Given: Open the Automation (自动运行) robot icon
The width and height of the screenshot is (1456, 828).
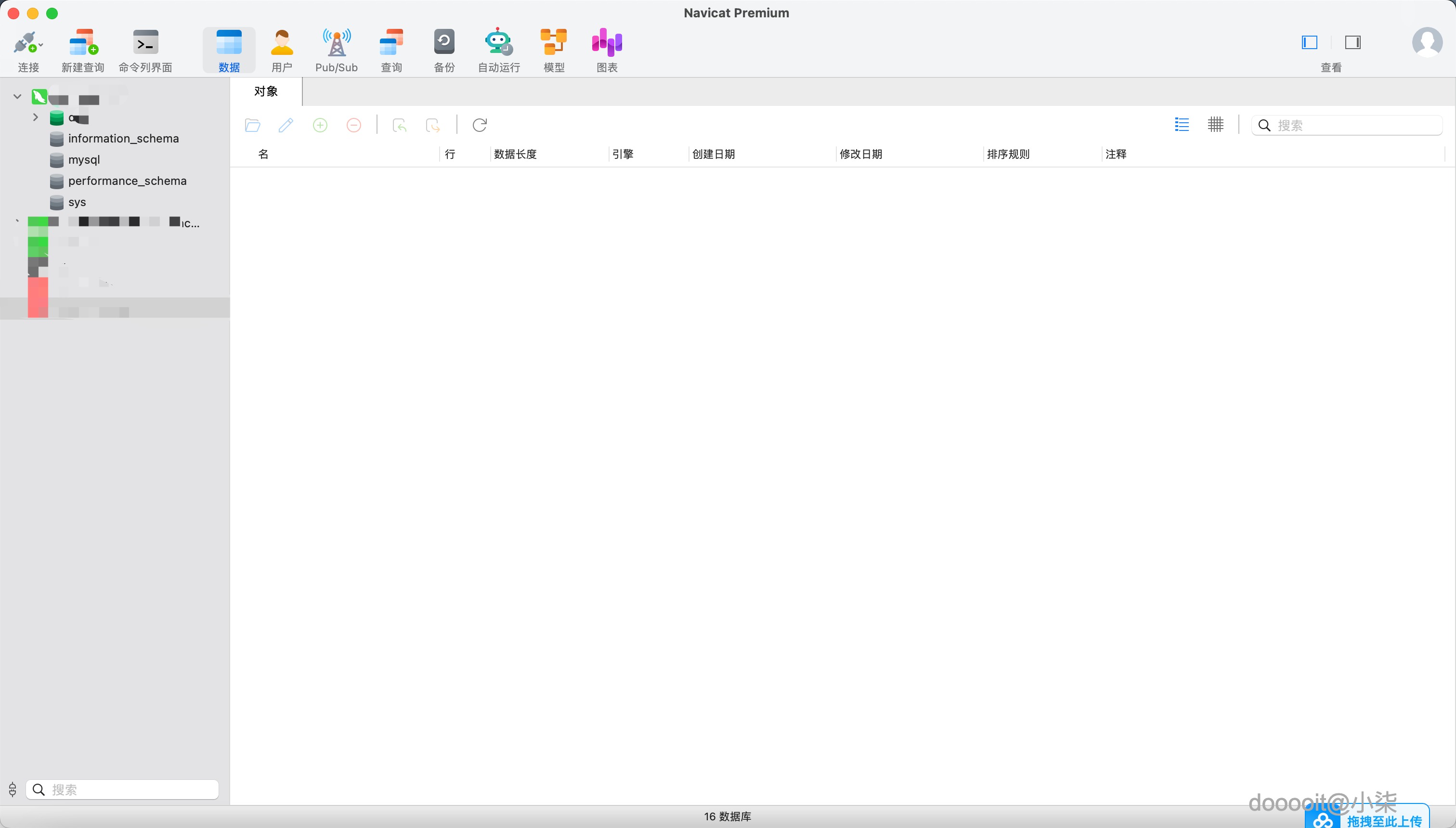Looking at the screenshot, I should click(499, 43).
